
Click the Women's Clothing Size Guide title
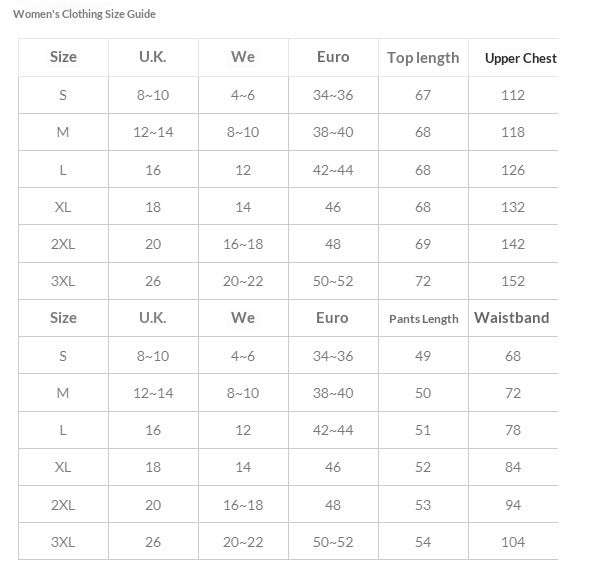84,14
